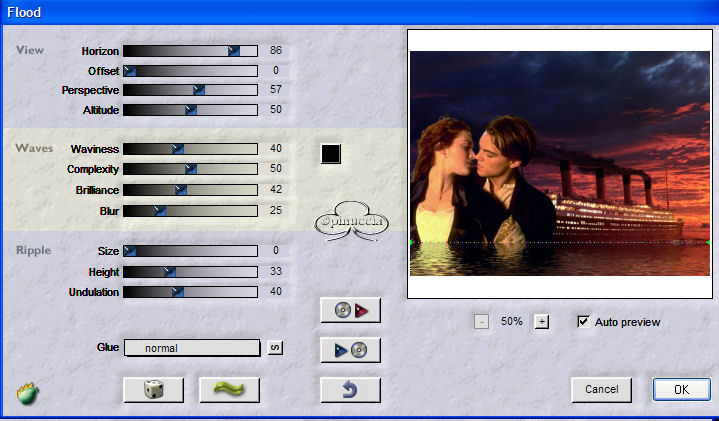719x421 pixels.
Task: Click the small S button beside Glue
Action: pos(275,348)
